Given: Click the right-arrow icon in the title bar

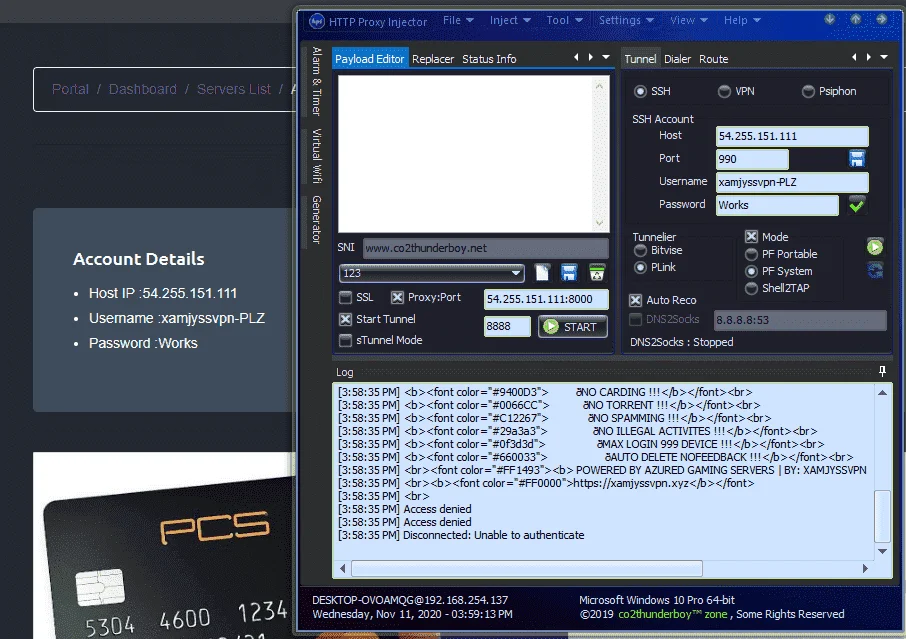Looking at the screenshot, I should click(x=881, y=19).
